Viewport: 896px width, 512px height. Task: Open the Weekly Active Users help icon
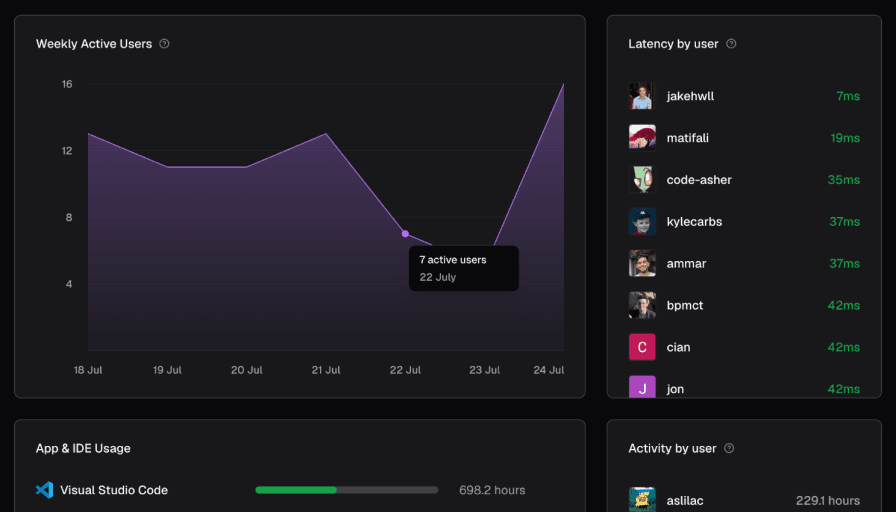[164, 44]
